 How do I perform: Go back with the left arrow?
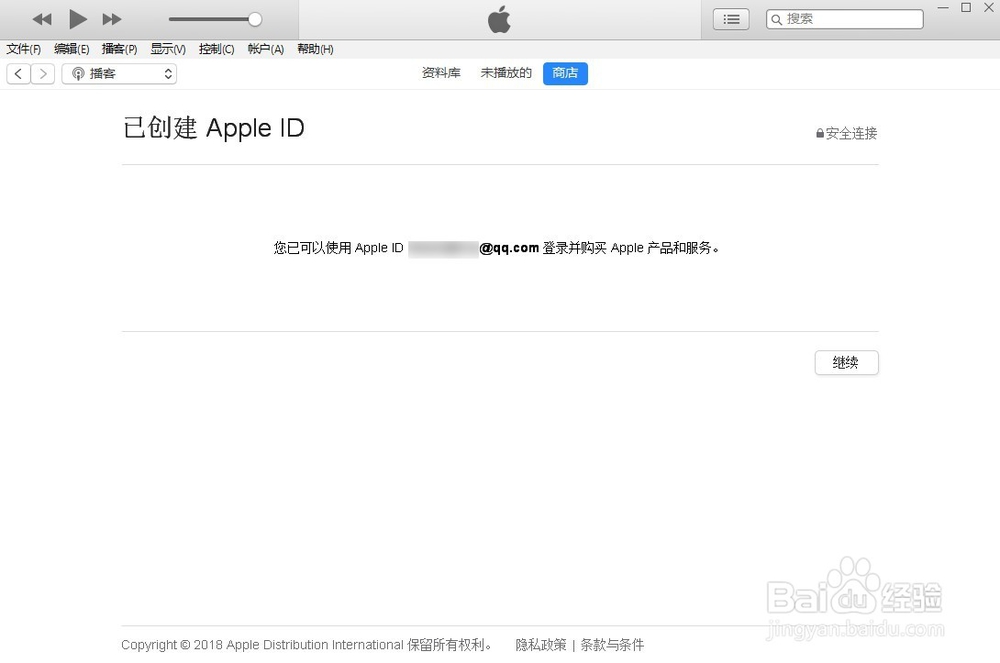pos(18,74)
